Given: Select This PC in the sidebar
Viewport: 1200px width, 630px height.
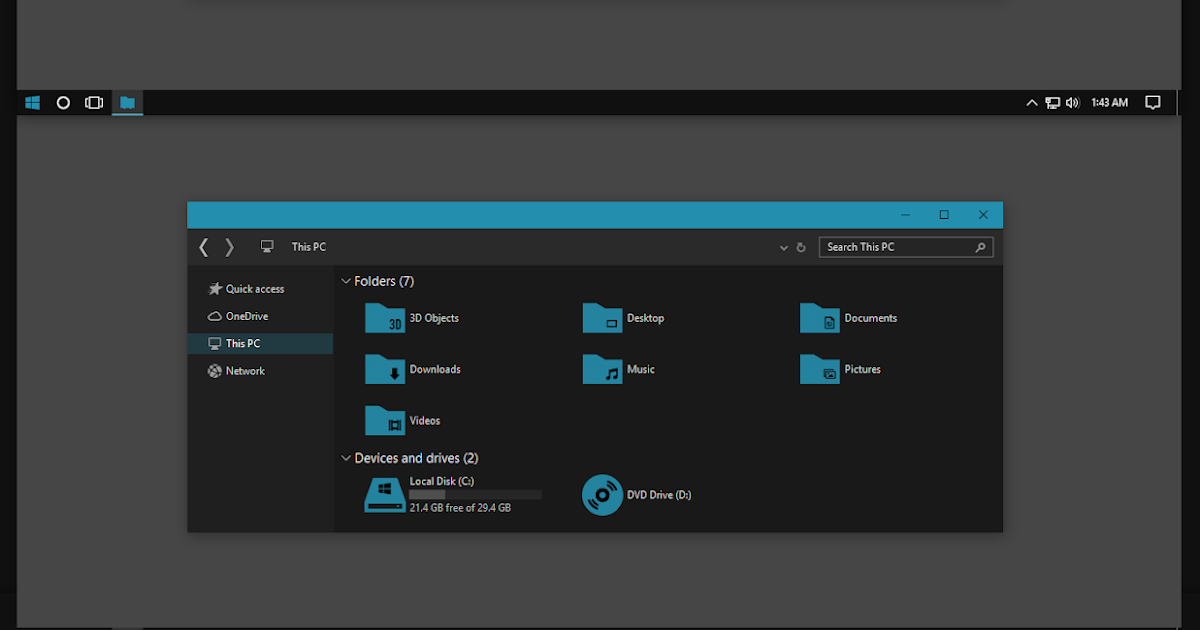Looking at the screenshot, I should pyautogui.click(x=260, y=343).
